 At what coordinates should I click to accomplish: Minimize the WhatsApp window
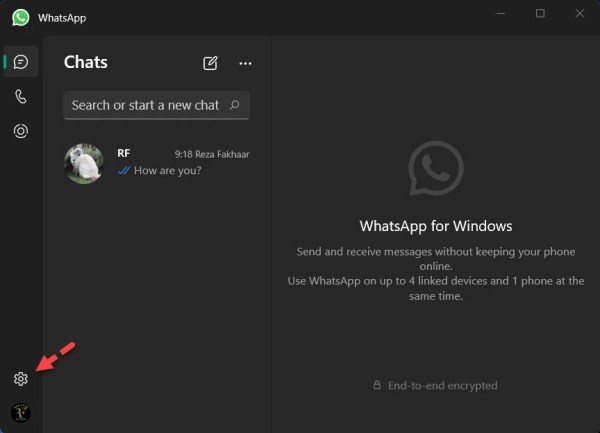pyautogui.click(x=501, y=13)
